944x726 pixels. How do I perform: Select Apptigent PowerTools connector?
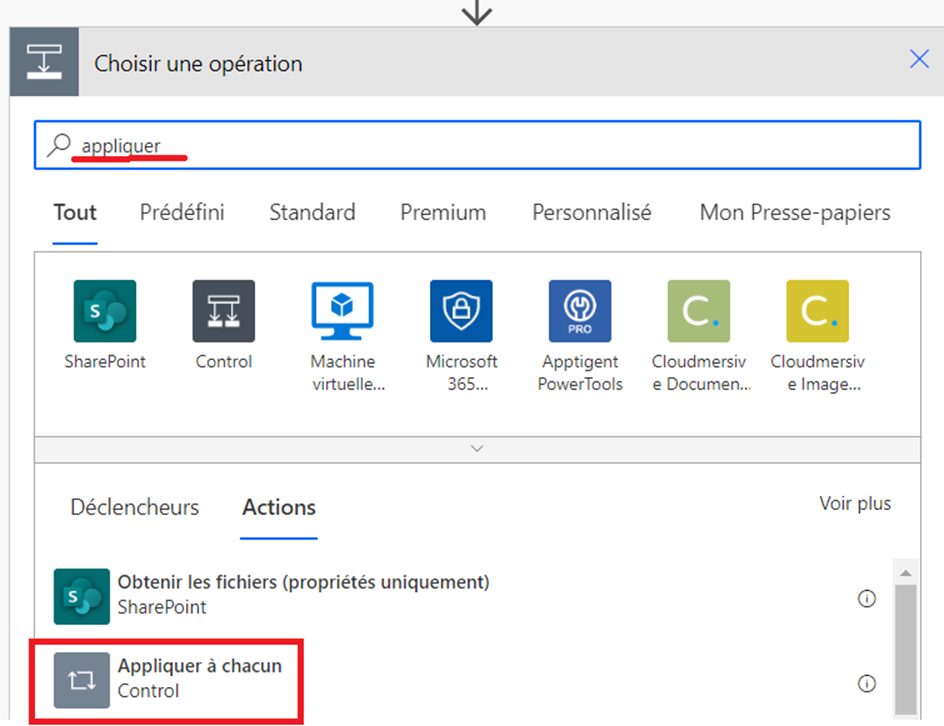click(x=580, y=311)
